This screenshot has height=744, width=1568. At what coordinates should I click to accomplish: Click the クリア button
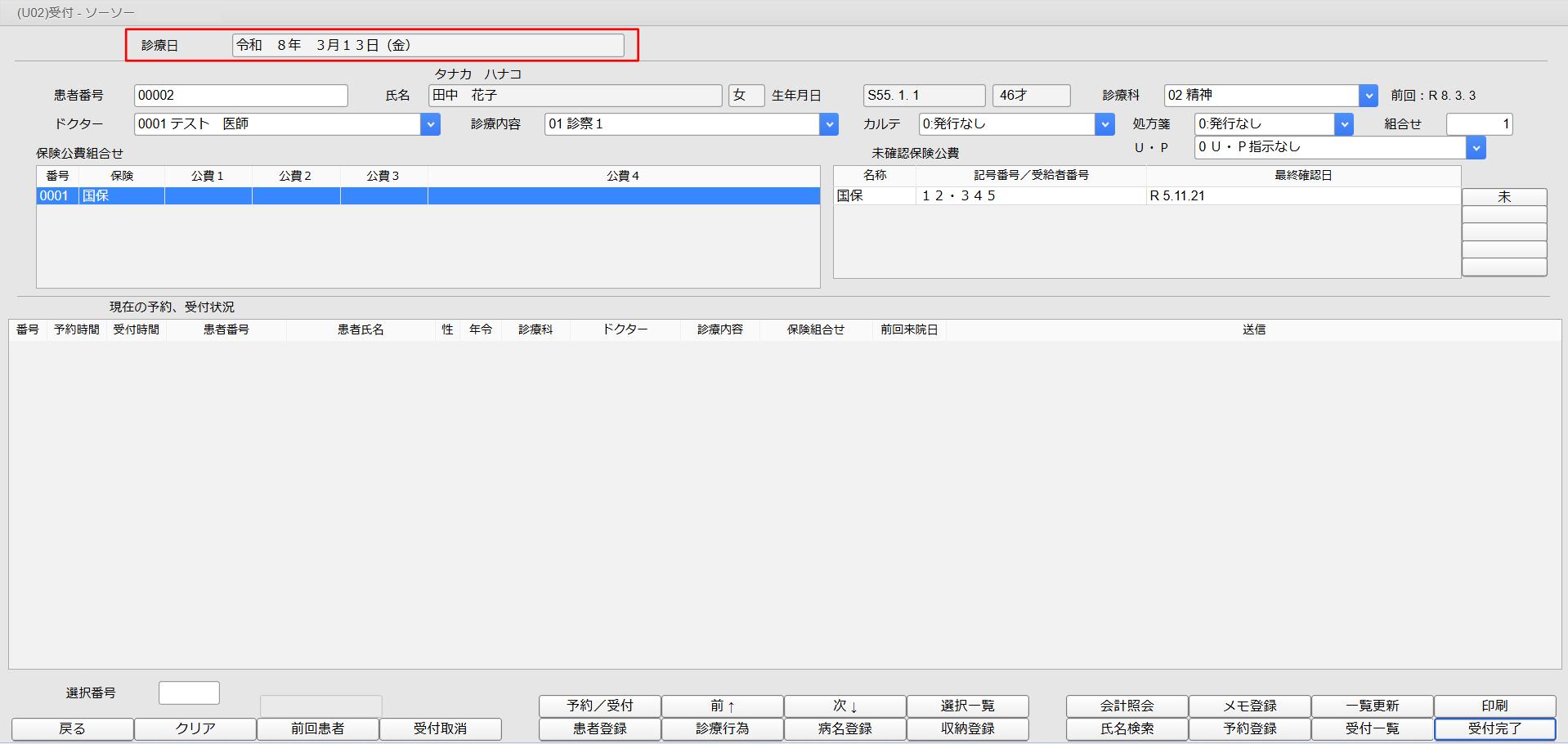[195, 728]
